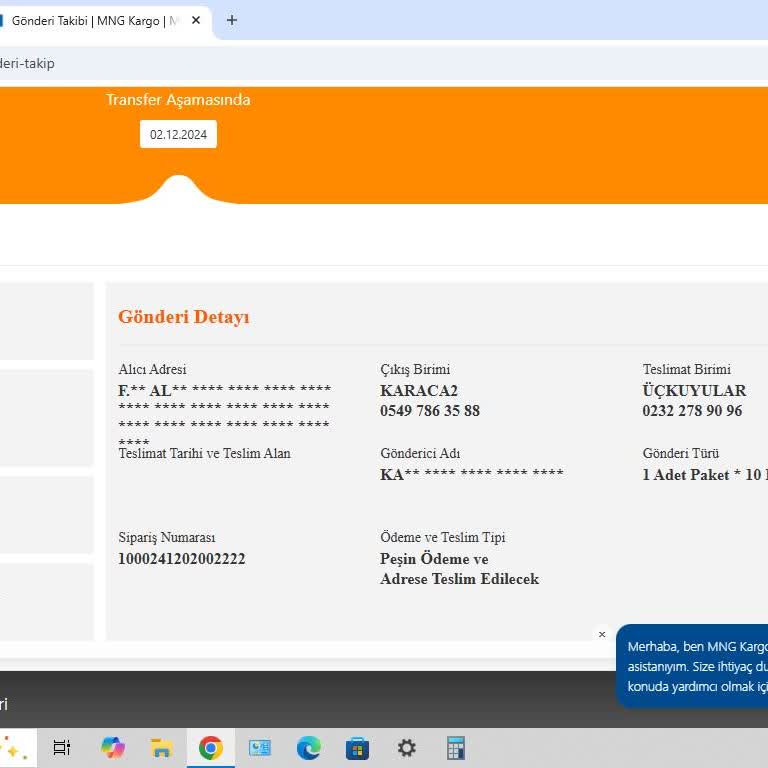Click the Çıkış Birimi label
The height and width of the screenshot is (768, 768).
point(415,369)
